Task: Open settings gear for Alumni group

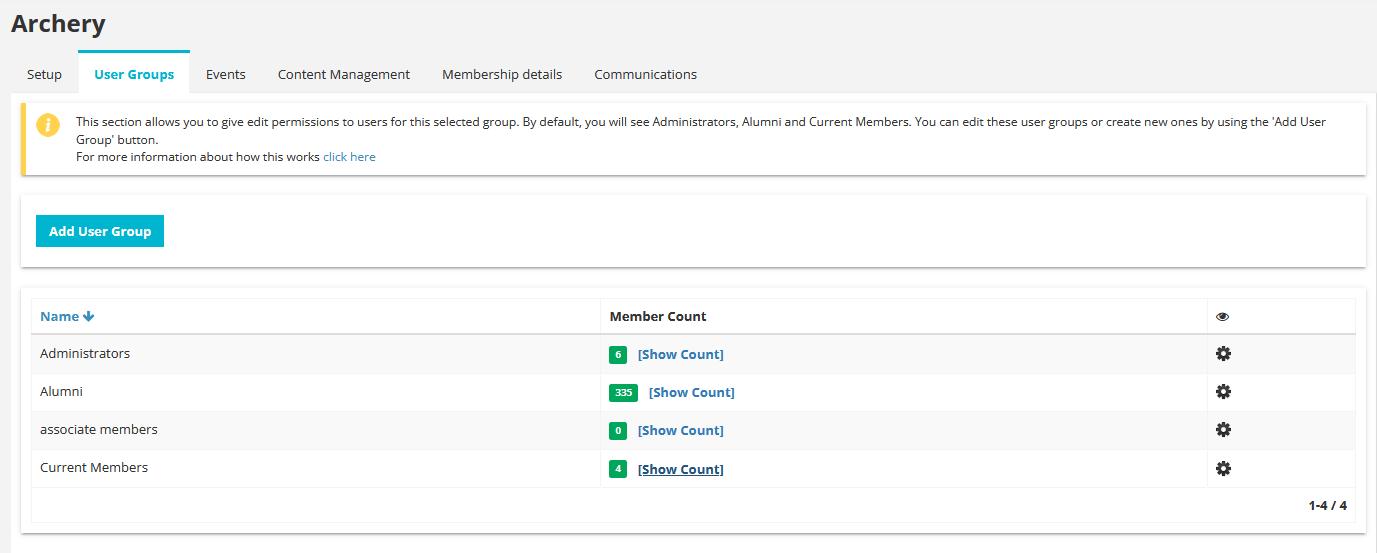Action: point(1223,392)
